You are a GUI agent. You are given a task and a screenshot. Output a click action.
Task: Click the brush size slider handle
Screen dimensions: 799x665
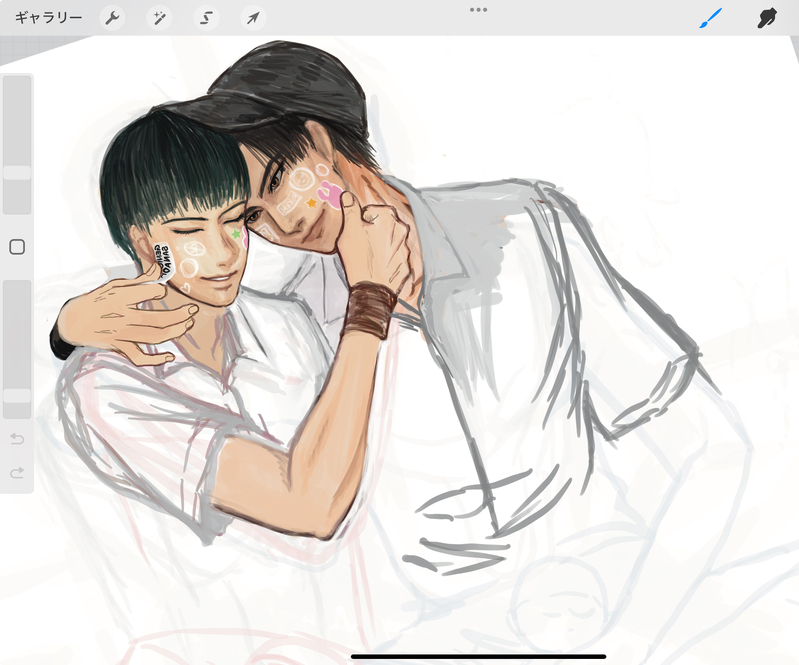17,173
